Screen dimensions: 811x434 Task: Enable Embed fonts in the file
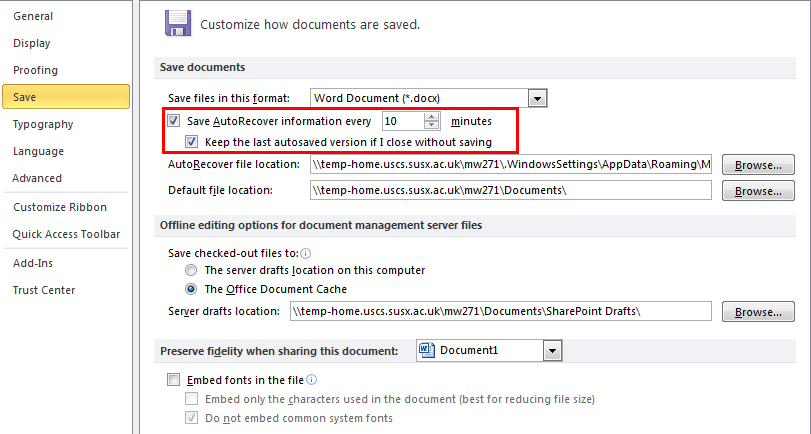point(174,380)
